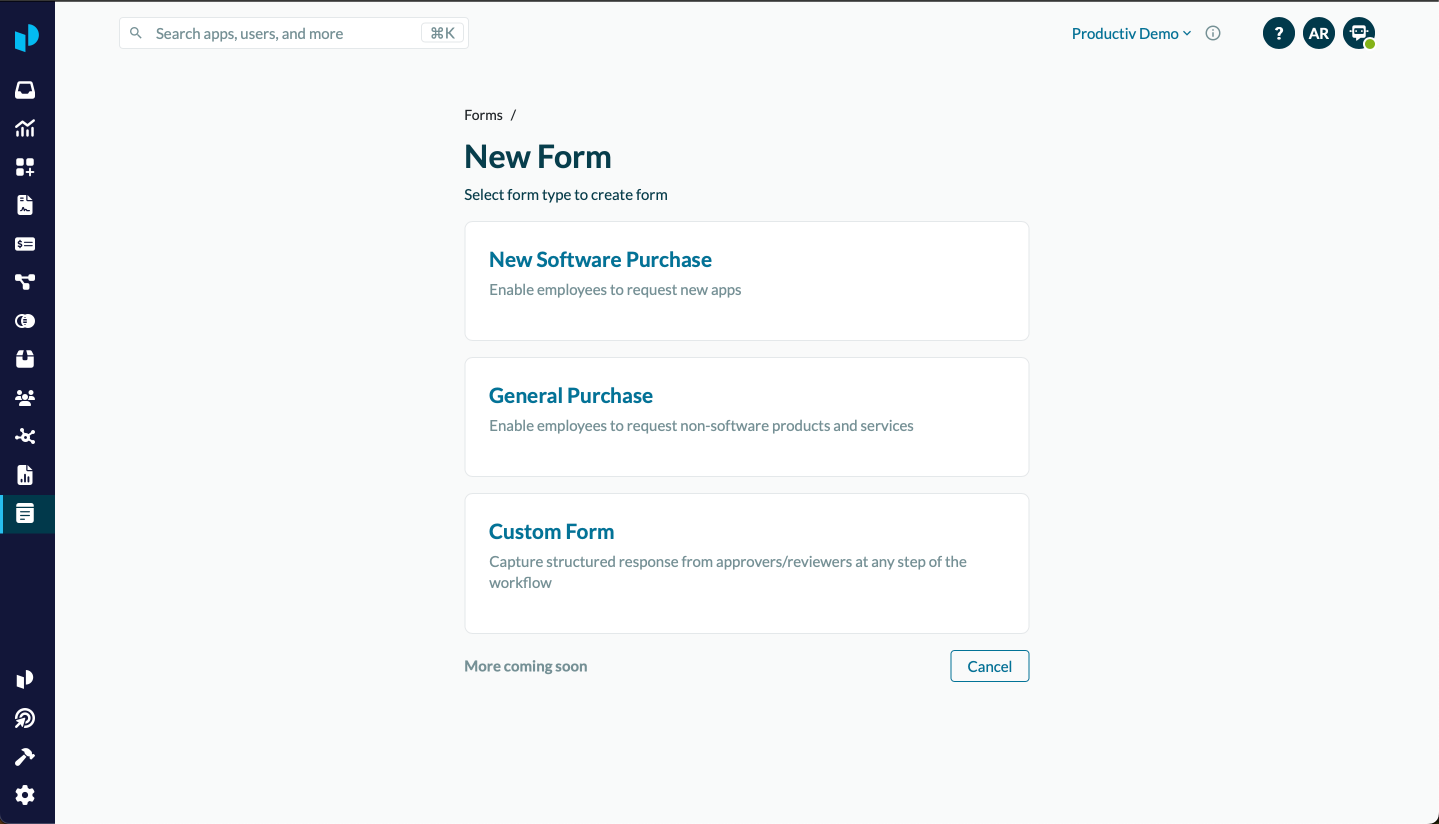1439x824 pixels.
Task: Click the 'New Form' heading
Action: [x=538, y=157]
